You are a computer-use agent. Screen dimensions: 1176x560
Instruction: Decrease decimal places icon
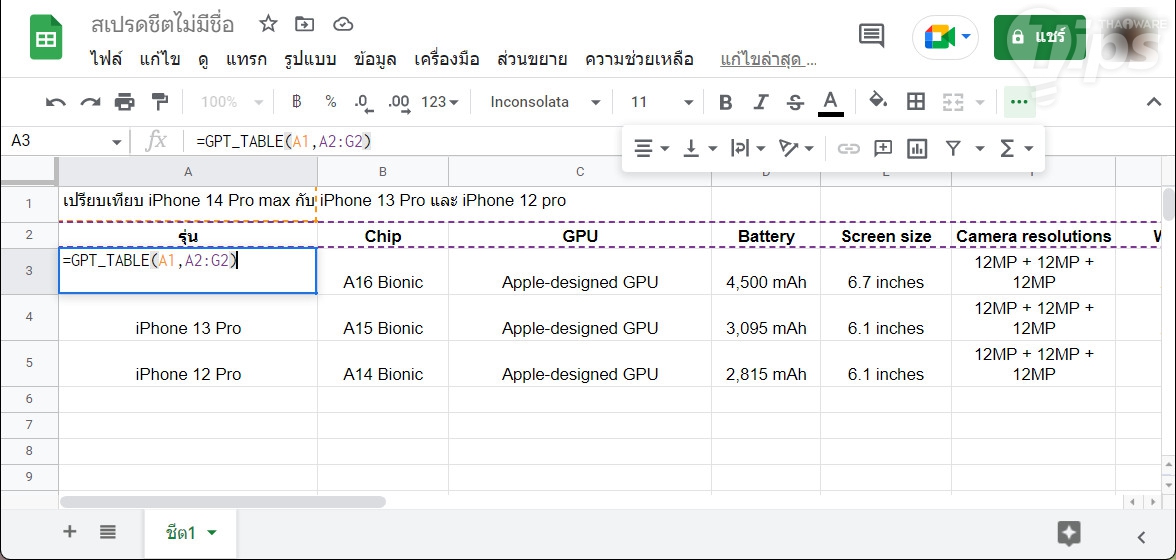(x=364, y=103)
